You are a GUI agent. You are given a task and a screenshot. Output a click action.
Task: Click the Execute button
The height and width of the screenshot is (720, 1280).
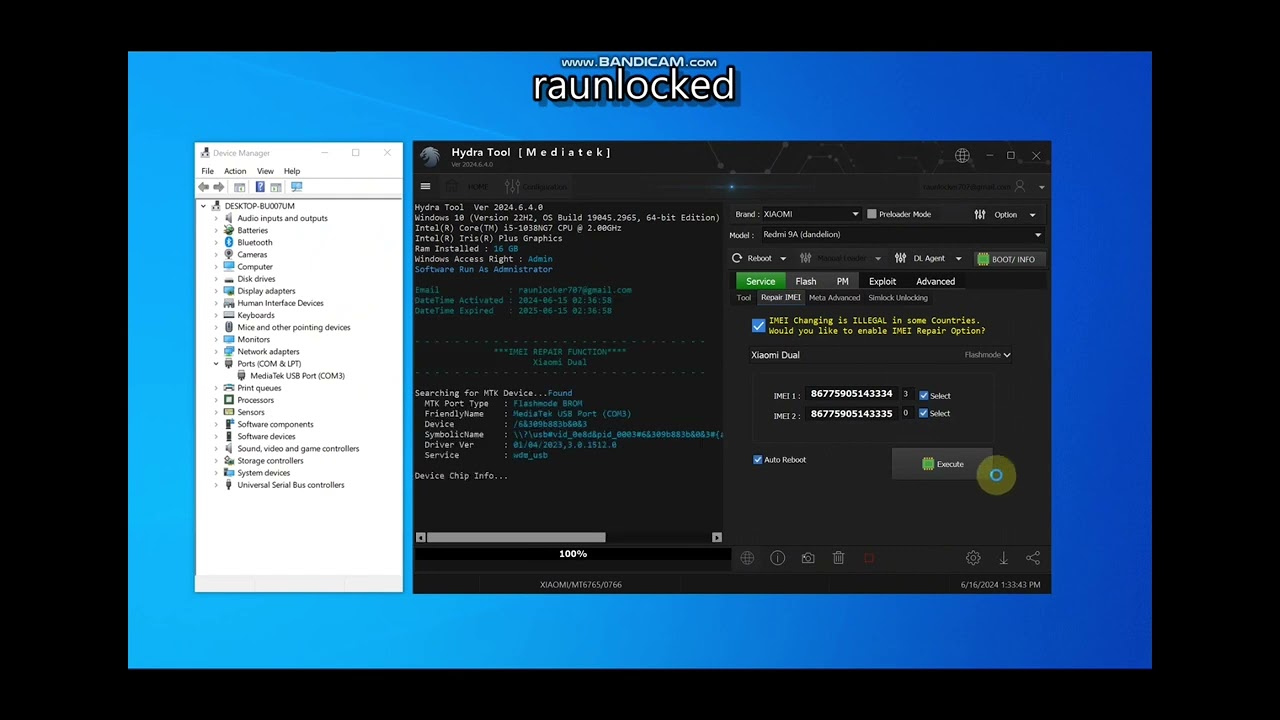(942, 464)
